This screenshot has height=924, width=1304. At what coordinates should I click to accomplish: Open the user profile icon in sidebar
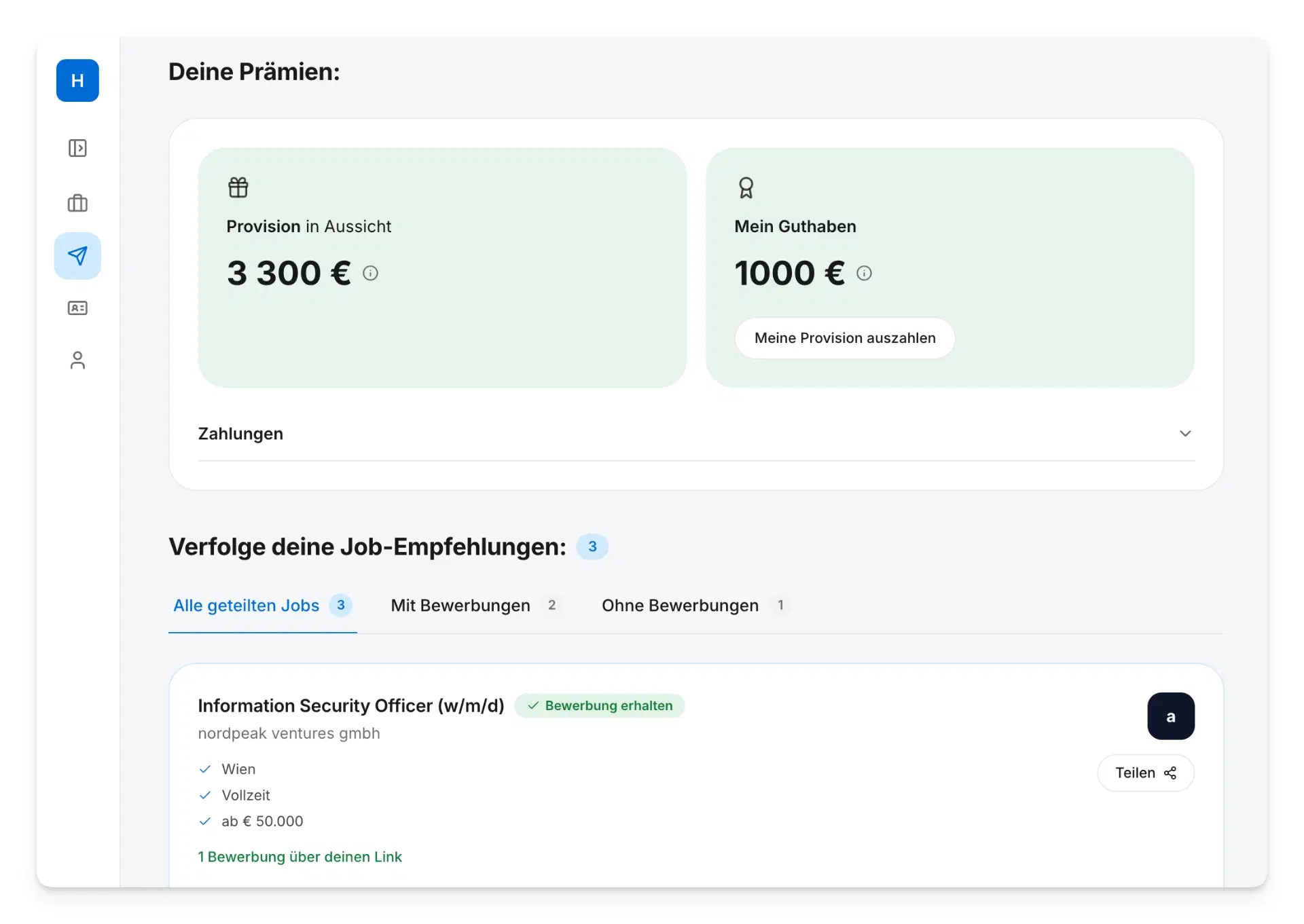77,360
